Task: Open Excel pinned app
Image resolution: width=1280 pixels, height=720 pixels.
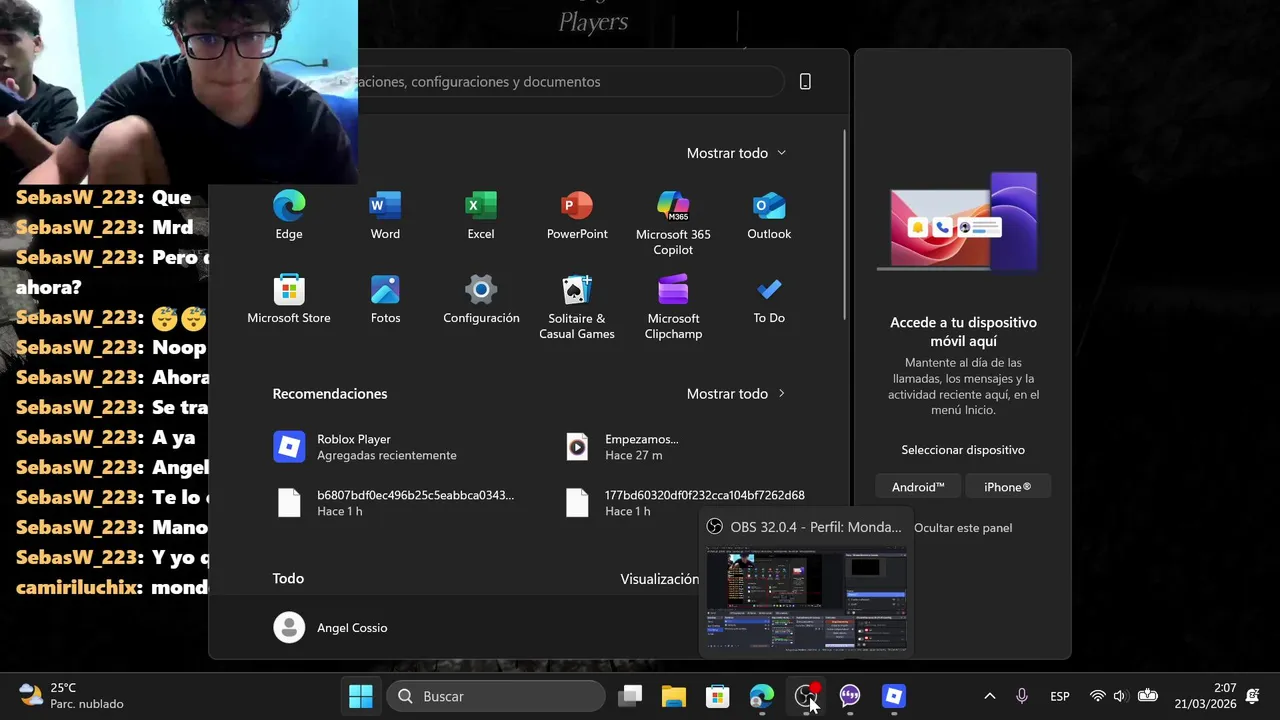Action: pyautogui.click(x=481, y=215)
